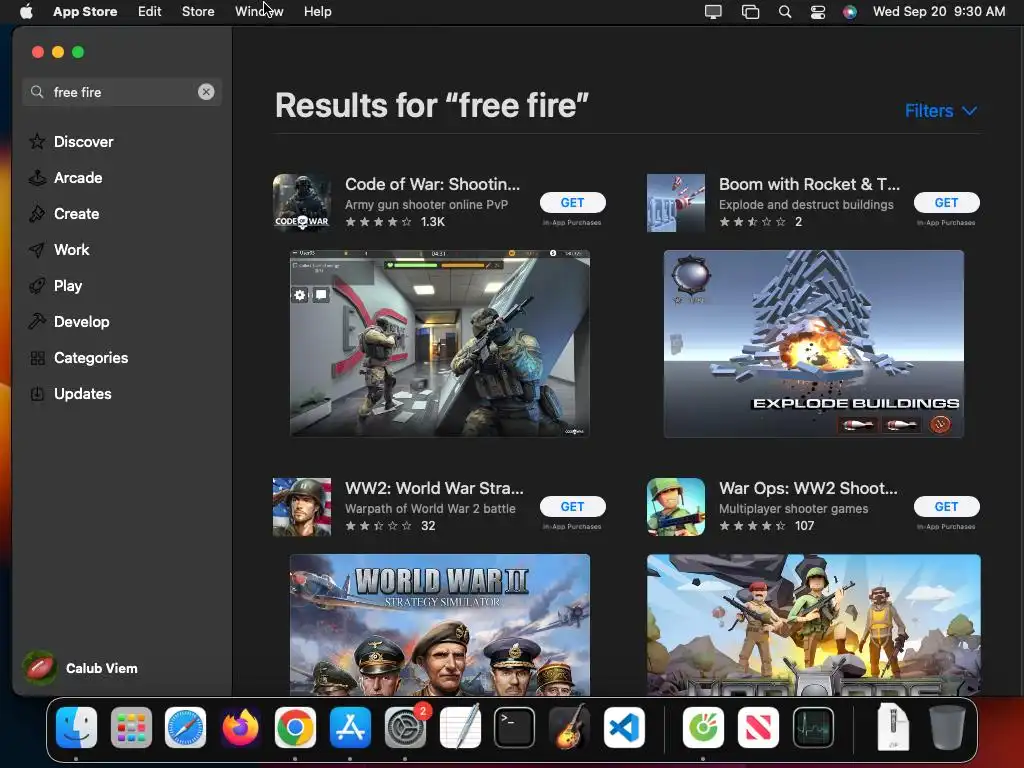View Explode Buildings screenshot
Image resolution: width=1024 pixels, height=768 pixels.
pos(814,344)
